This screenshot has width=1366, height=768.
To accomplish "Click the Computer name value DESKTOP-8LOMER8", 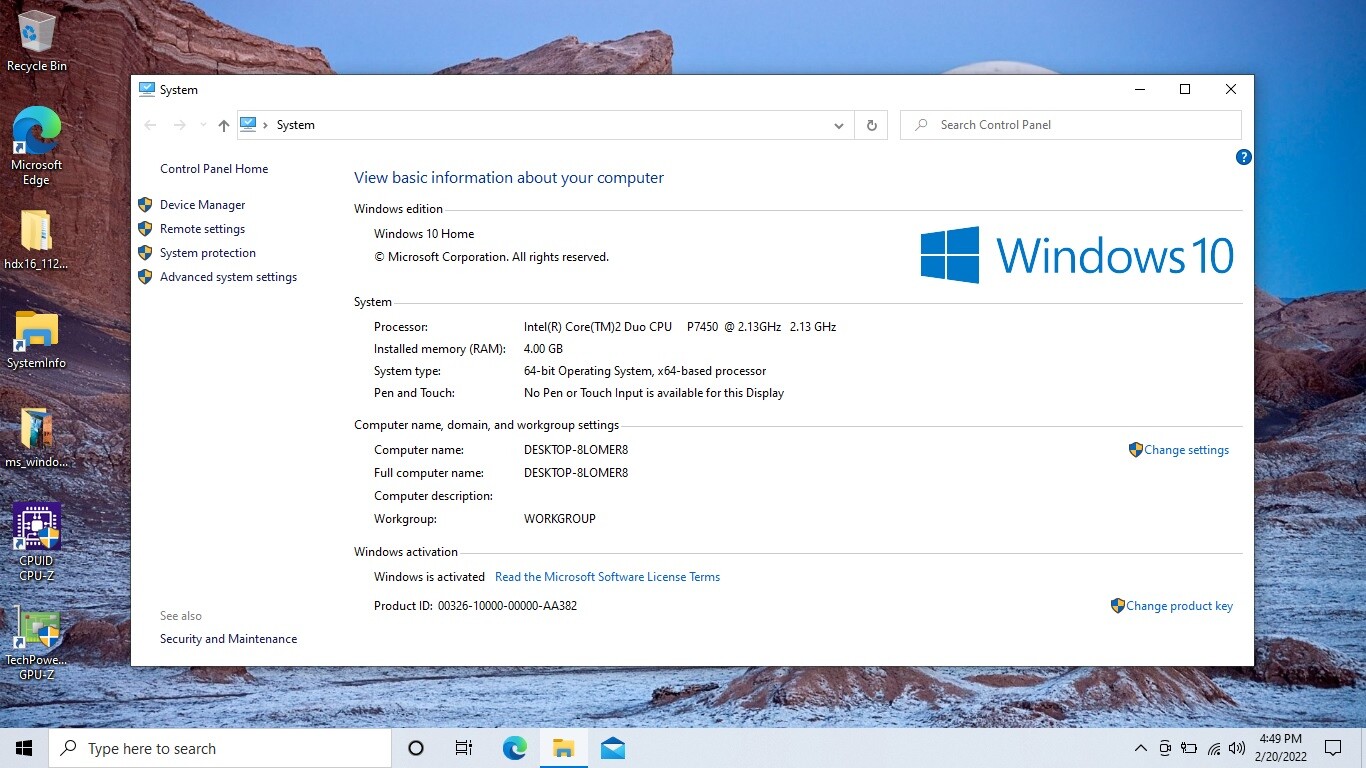I will (x=576, y=450).
